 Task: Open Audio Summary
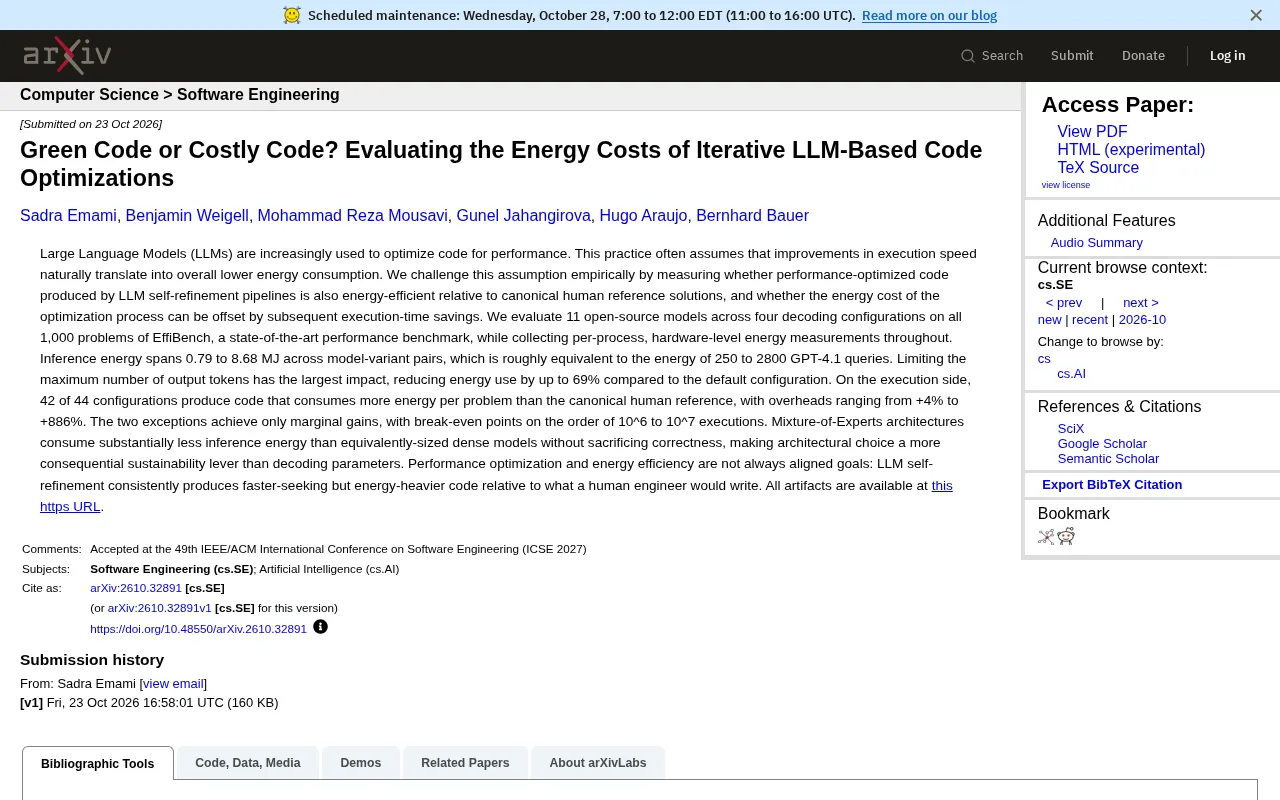tap(1096, 243)
